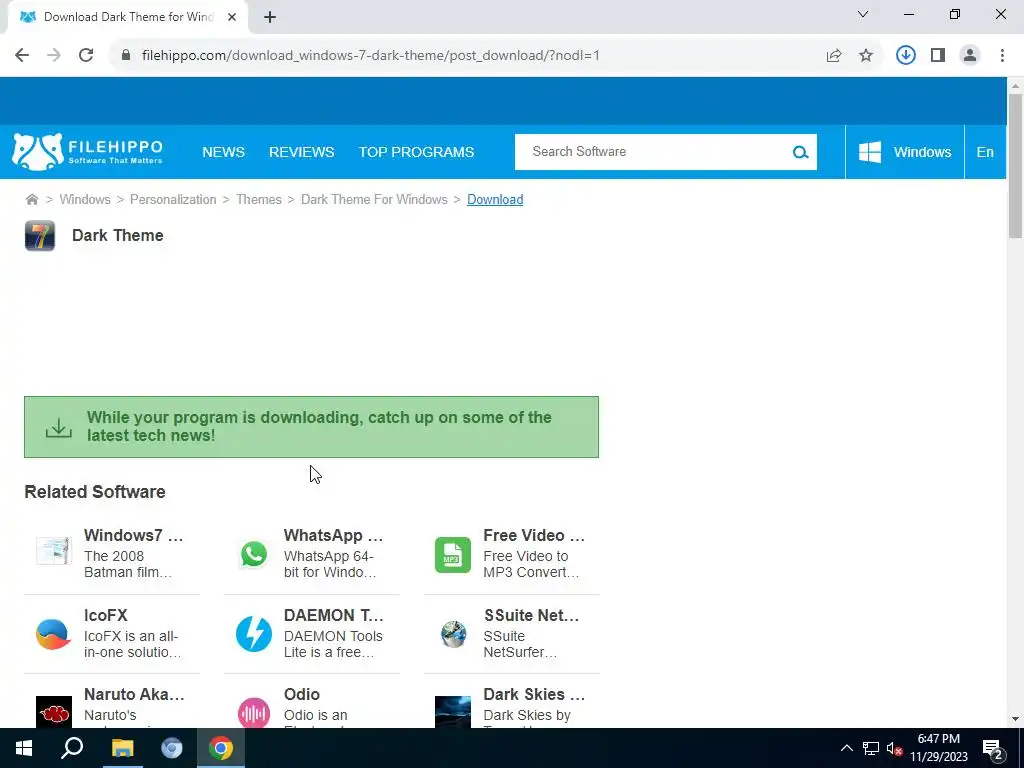
Task: Focus the Search Software field
Action: point(653,152)
